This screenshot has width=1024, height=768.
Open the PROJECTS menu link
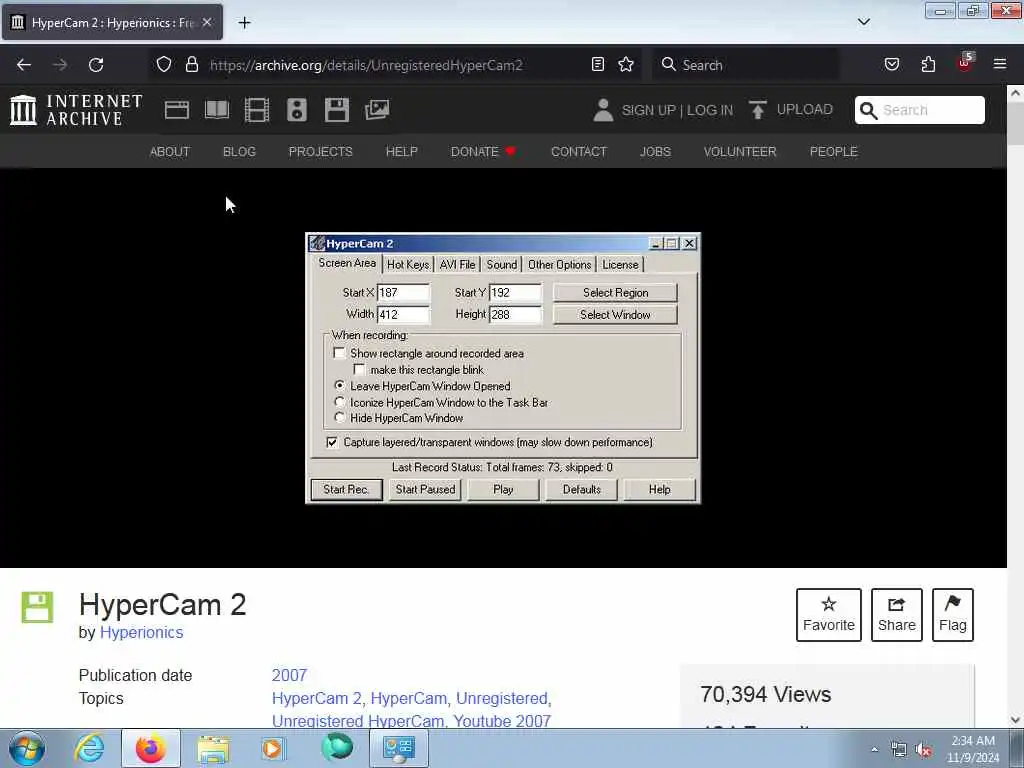(x=321, y=152)
